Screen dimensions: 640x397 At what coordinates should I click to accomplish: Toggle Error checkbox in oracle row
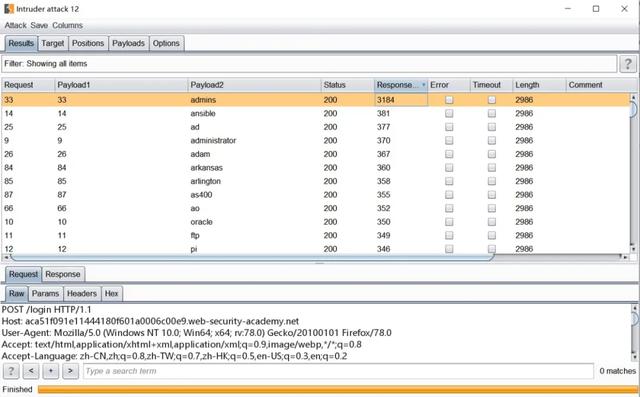[449, 222]
